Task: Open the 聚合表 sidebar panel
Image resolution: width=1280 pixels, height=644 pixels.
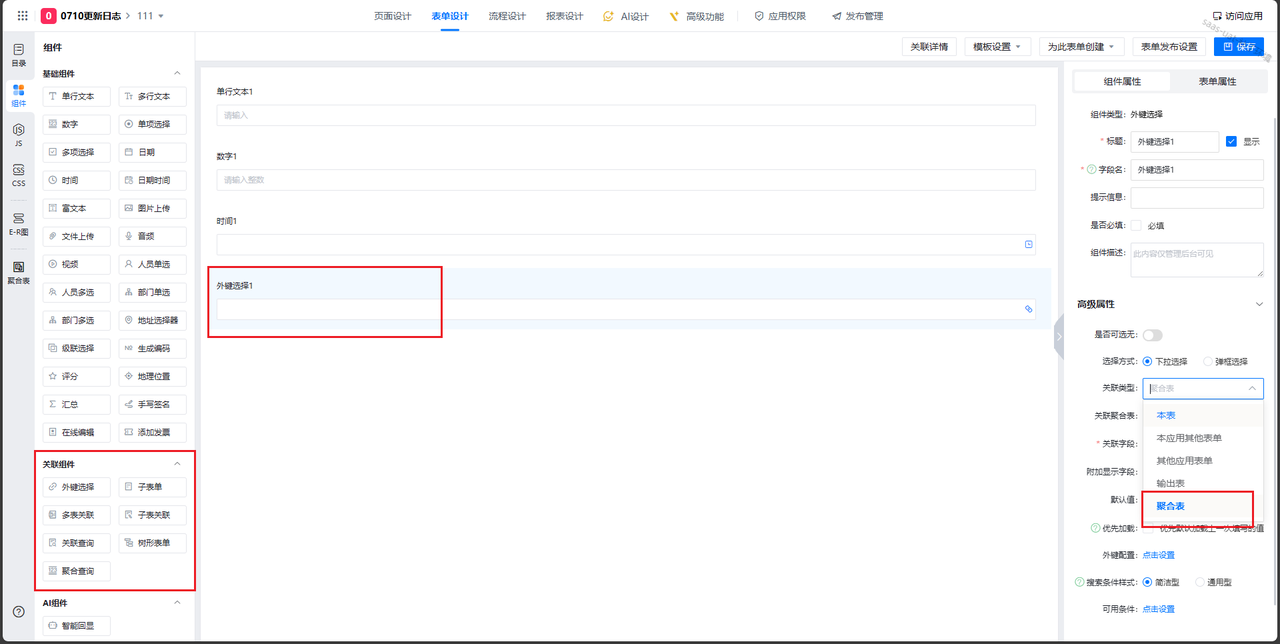Action: (18, 272)
